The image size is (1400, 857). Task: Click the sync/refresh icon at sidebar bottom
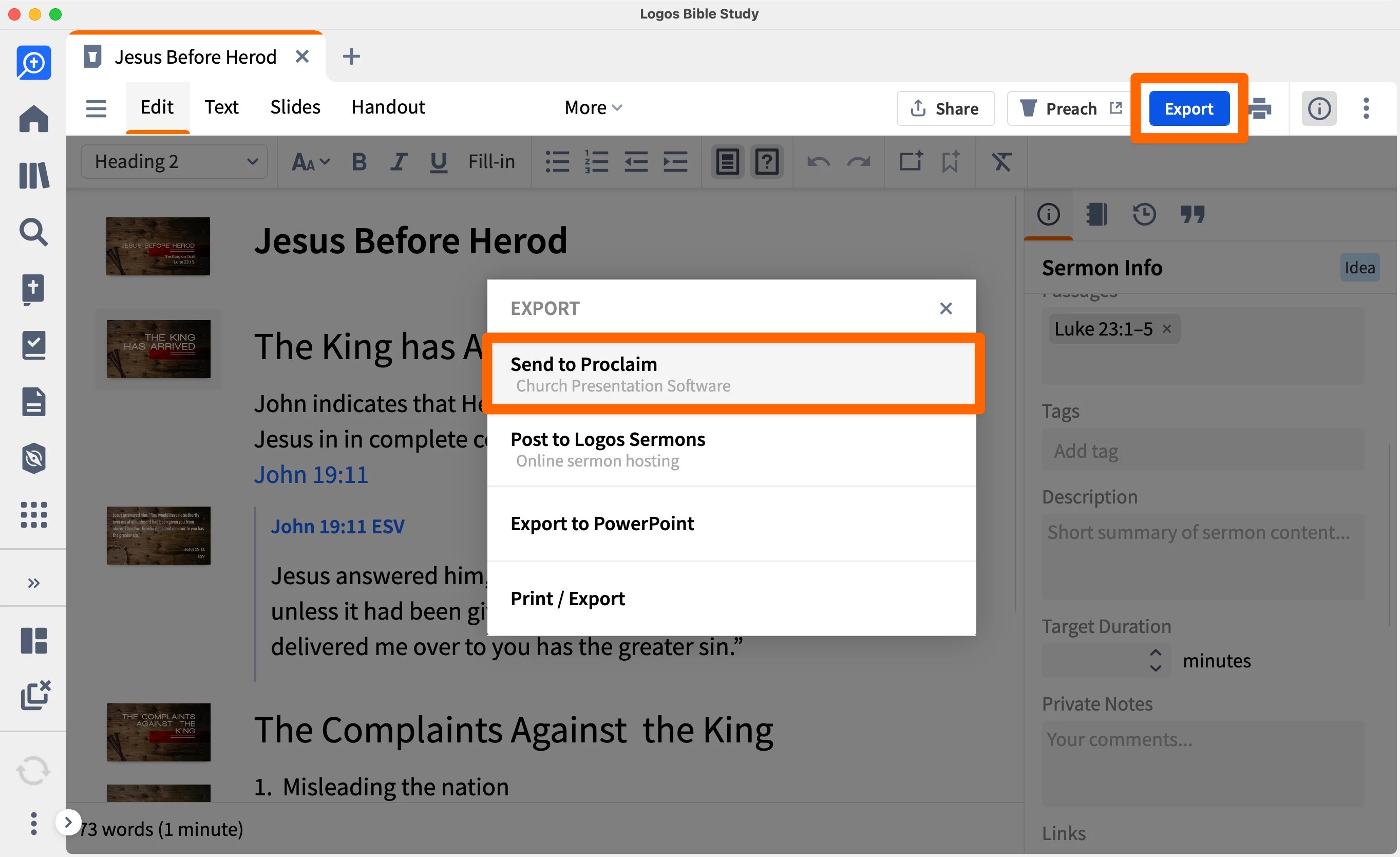click(33, 771)
